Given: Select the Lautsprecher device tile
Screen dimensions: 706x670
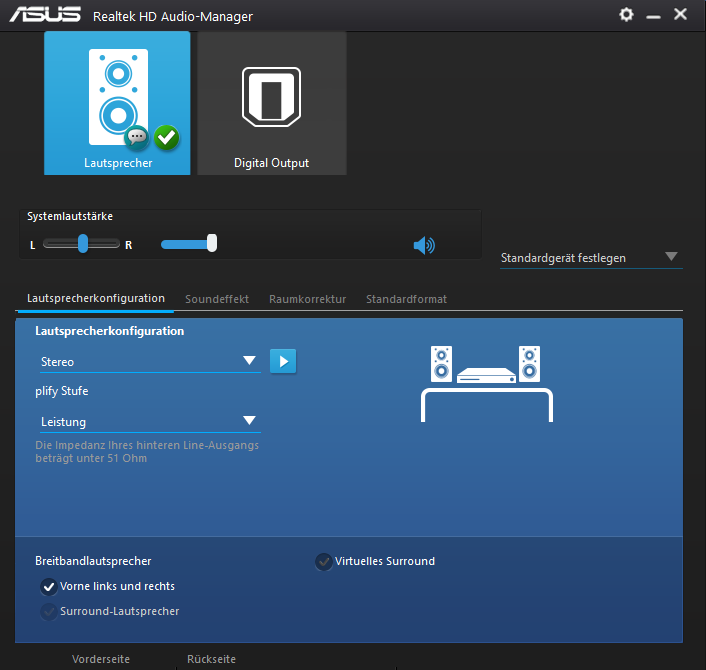Looking at the screenshot, I should (x=117, y=103).
